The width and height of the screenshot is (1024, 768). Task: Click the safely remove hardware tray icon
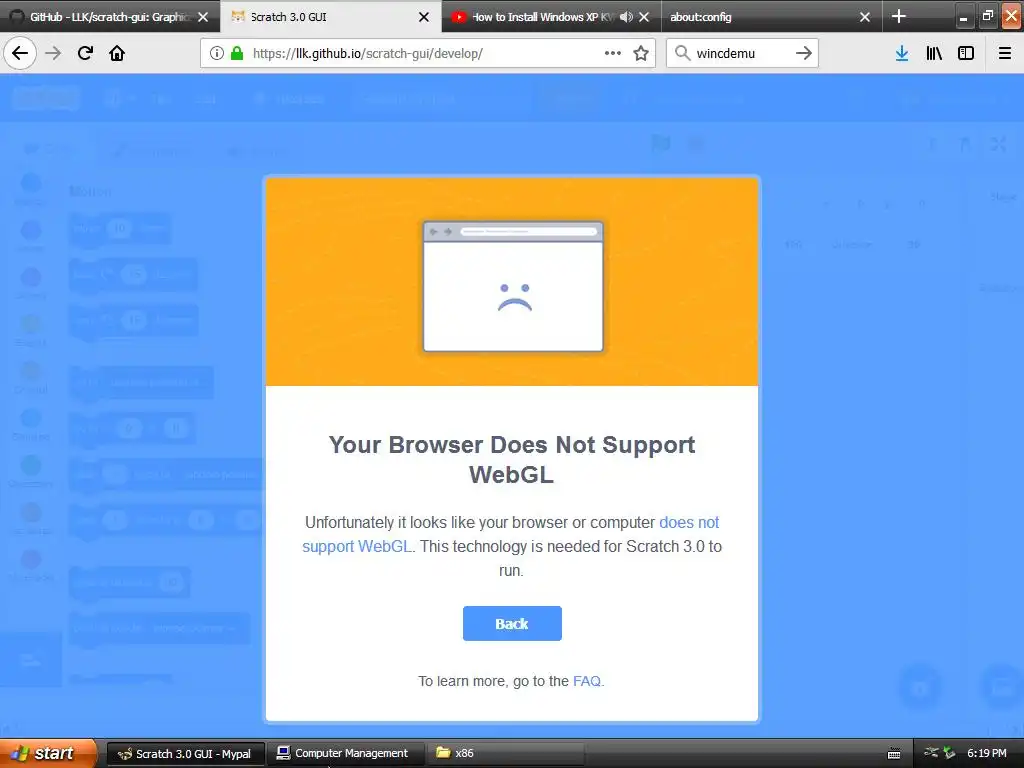[949, 753]
